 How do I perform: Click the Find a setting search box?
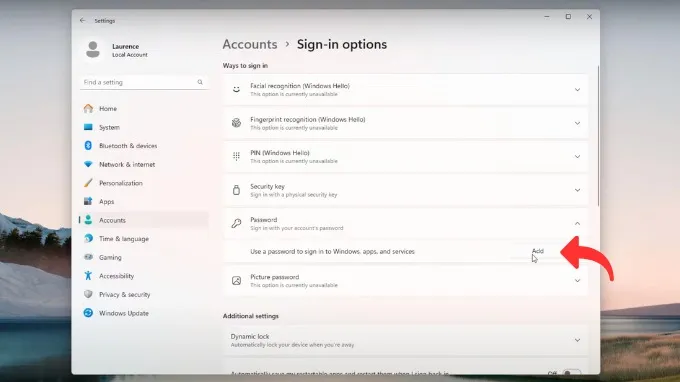point(144,82)
